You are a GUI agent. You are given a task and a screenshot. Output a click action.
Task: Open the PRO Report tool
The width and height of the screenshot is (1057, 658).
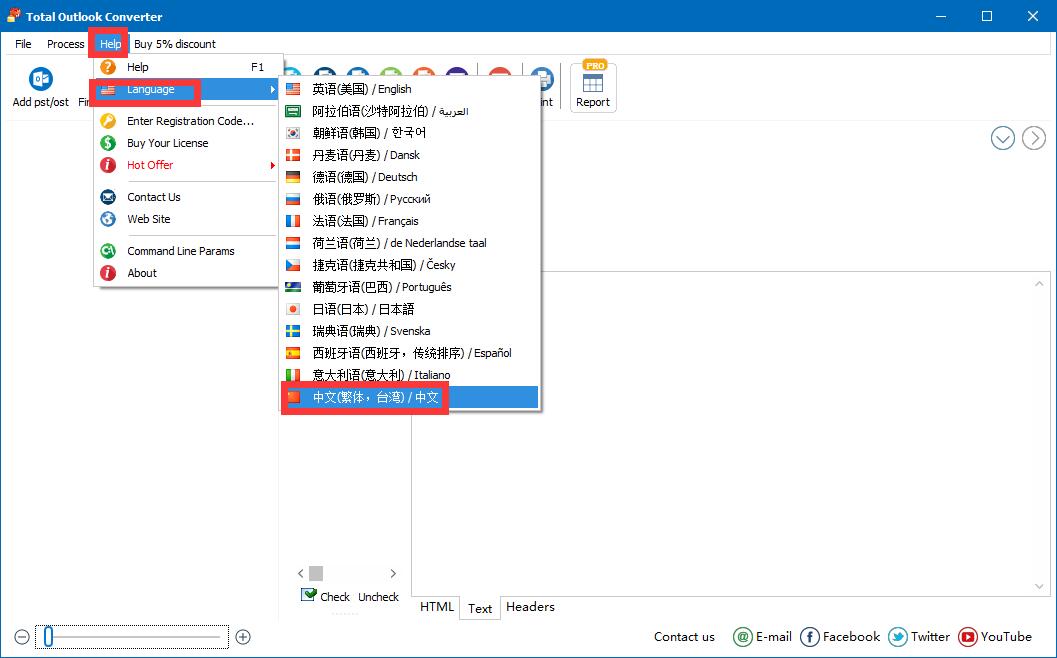click(x=593, y=86)
